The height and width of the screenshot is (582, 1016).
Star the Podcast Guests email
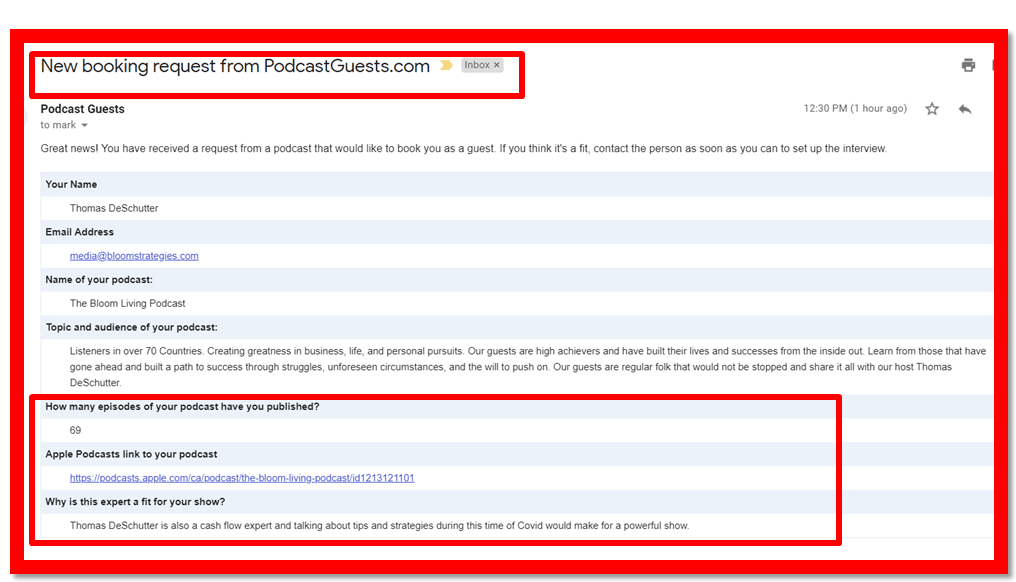932,109
